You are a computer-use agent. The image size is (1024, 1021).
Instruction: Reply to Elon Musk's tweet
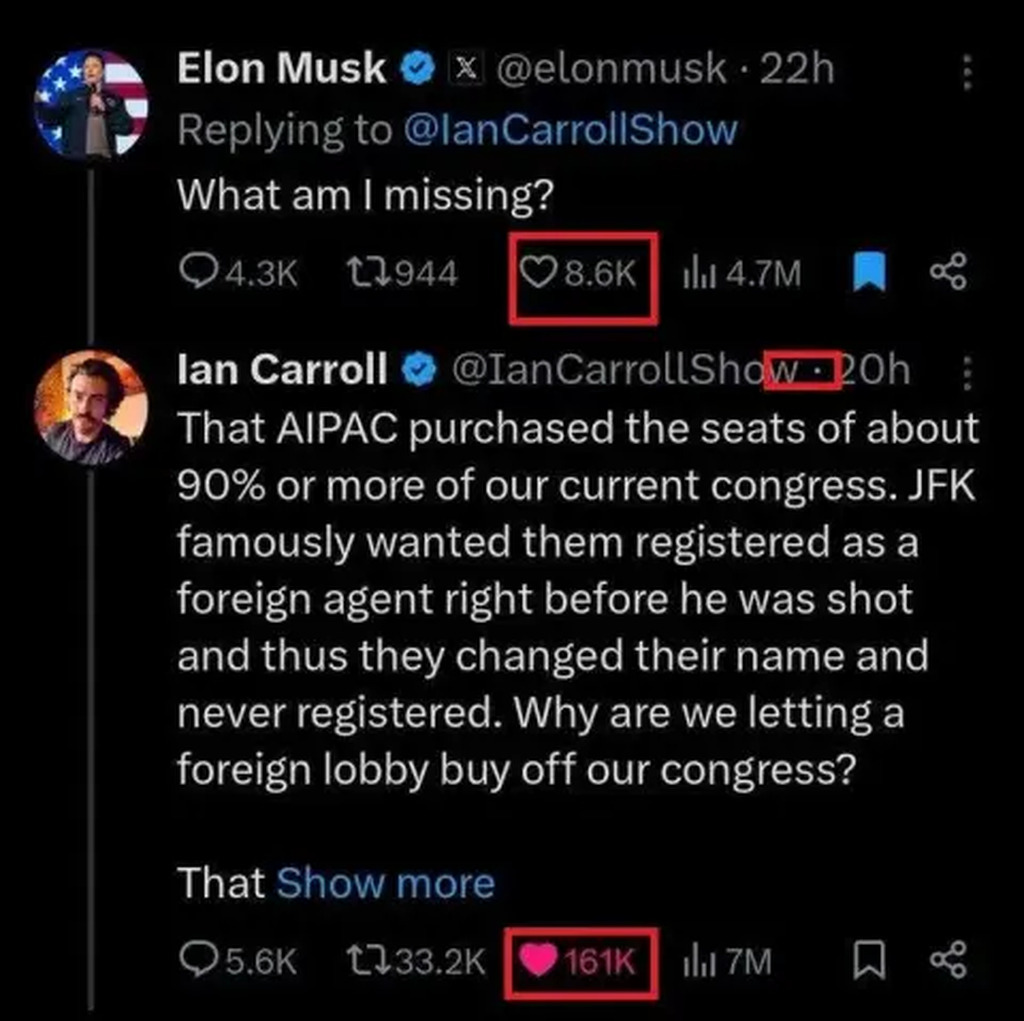point(199,272)
